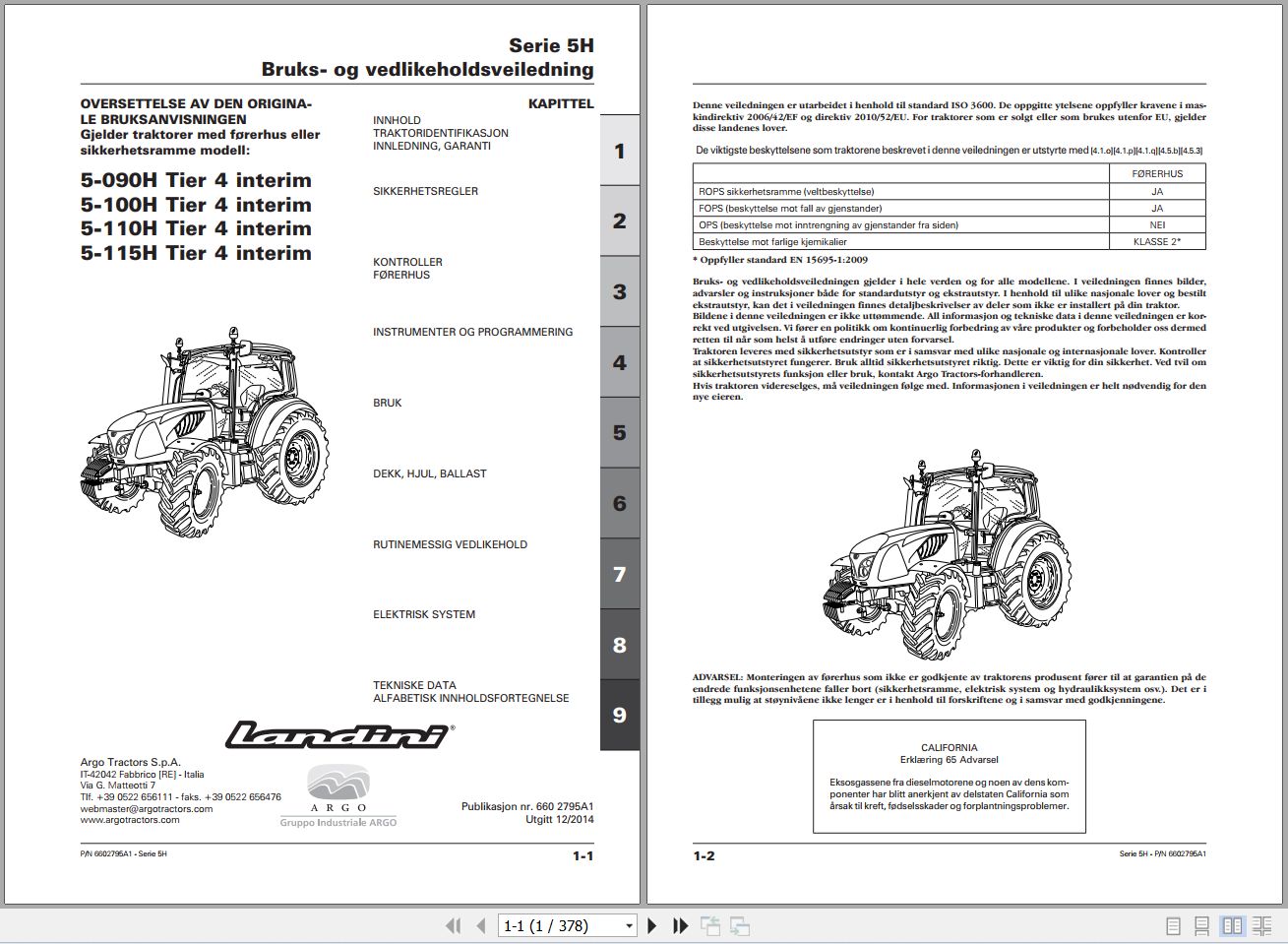The width and height of the screenshot is (1288, 944).
Task: Open chapter 4 tab
Action: point(620,362)
